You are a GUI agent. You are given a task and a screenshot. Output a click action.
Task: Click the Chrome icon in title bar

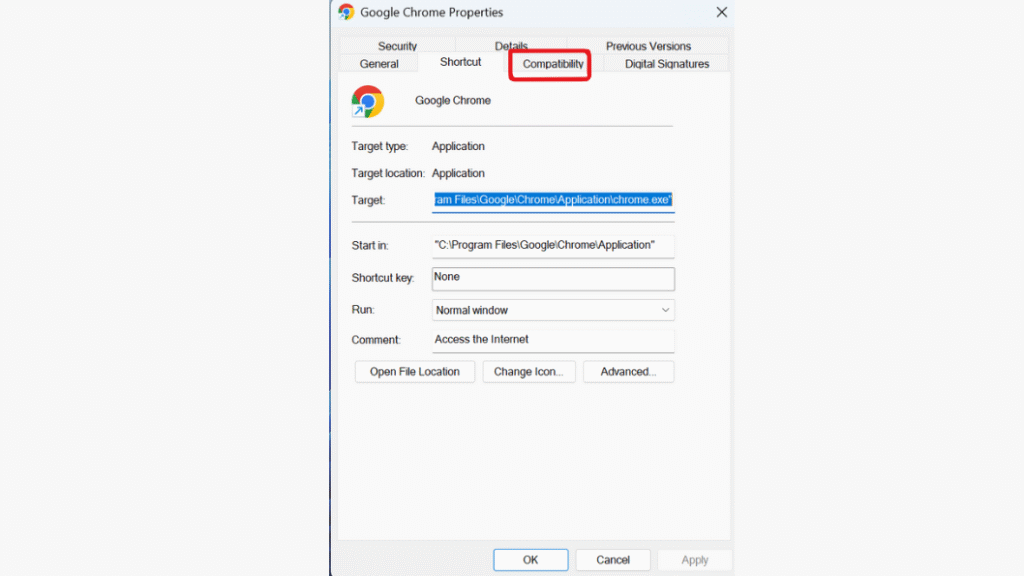(x=346, y=12)
